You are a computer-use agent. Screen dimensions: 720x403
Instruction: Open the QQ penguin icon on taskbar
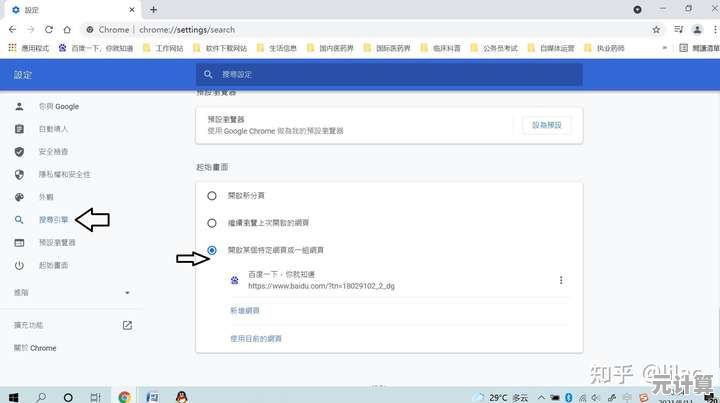(x=182, y=397)
